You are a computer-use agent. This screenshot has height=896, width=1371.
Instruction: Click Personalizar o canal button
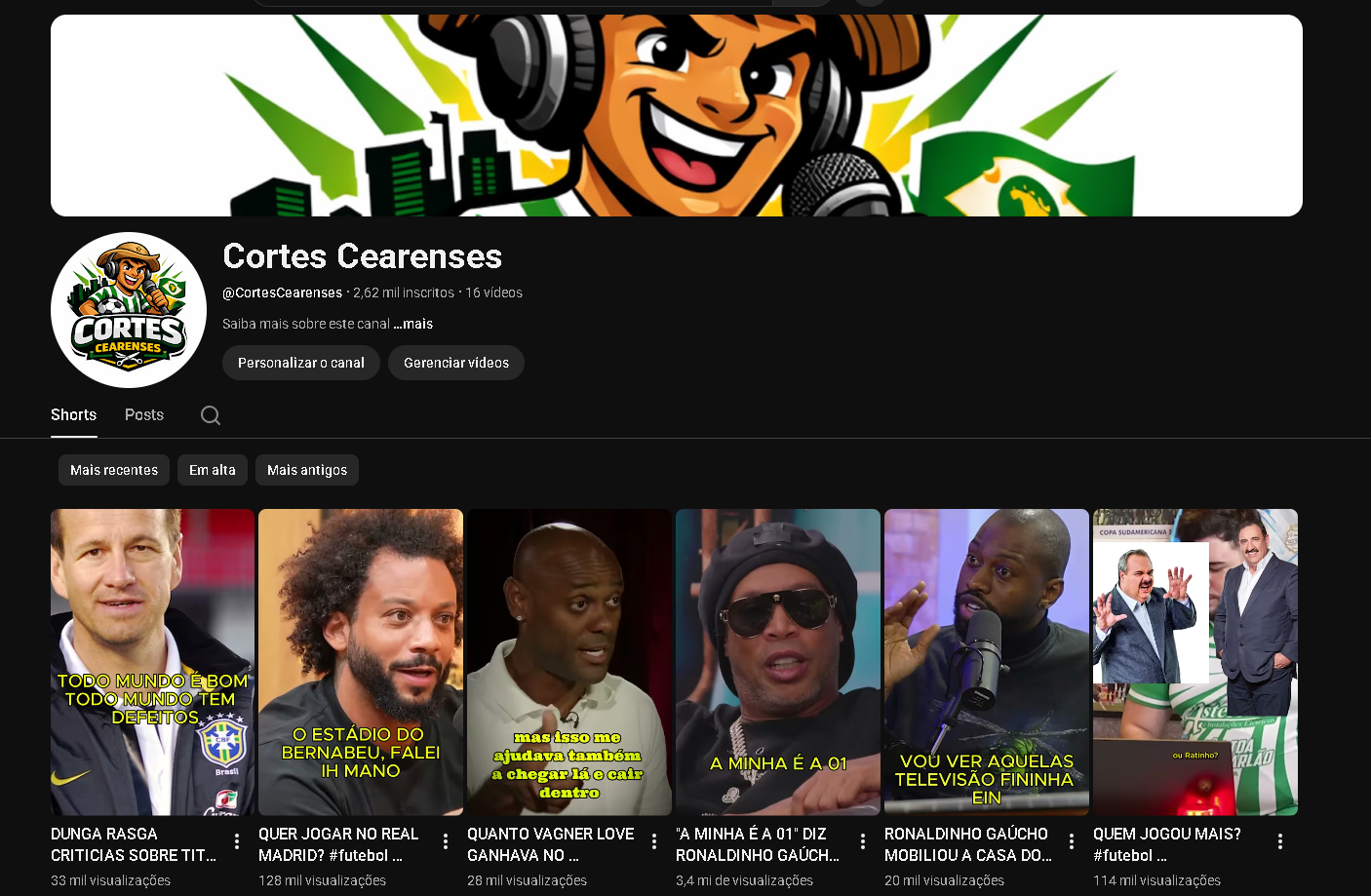[x=301, y=363]
